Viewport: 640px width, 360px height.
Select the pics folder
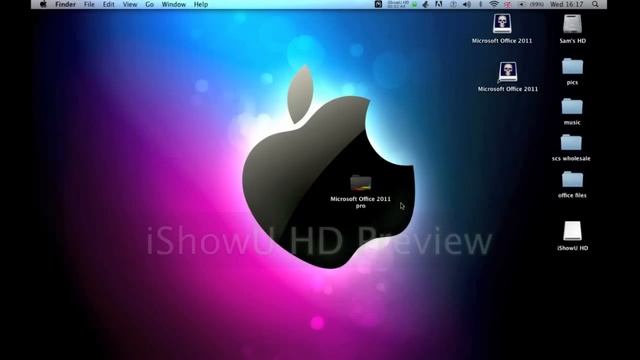point(572,67)
